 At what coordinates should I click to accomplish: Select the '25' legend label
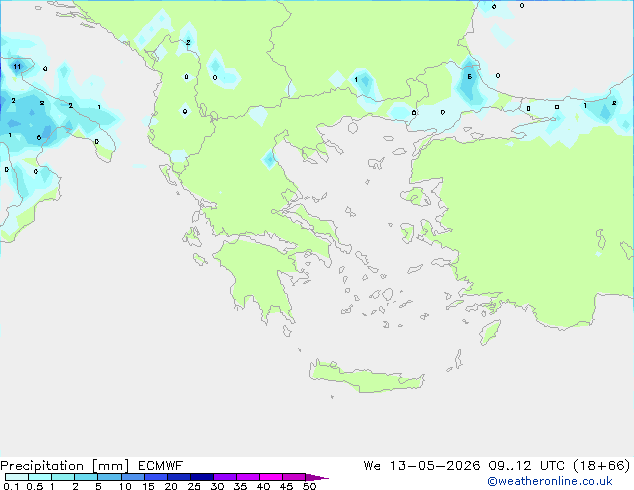coord(194,486)
